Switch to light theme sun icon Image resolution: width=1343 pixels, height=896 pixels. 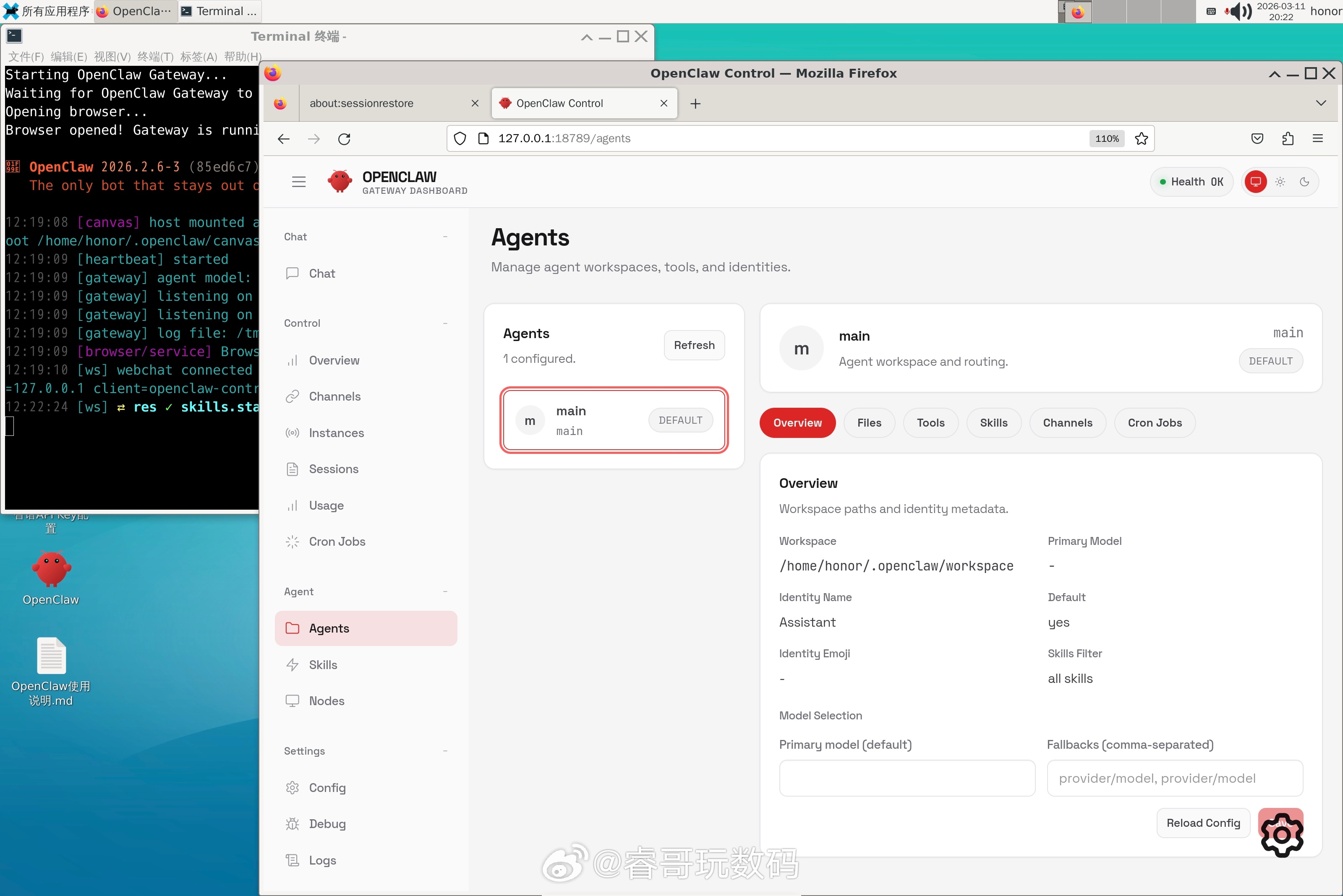1280,182
